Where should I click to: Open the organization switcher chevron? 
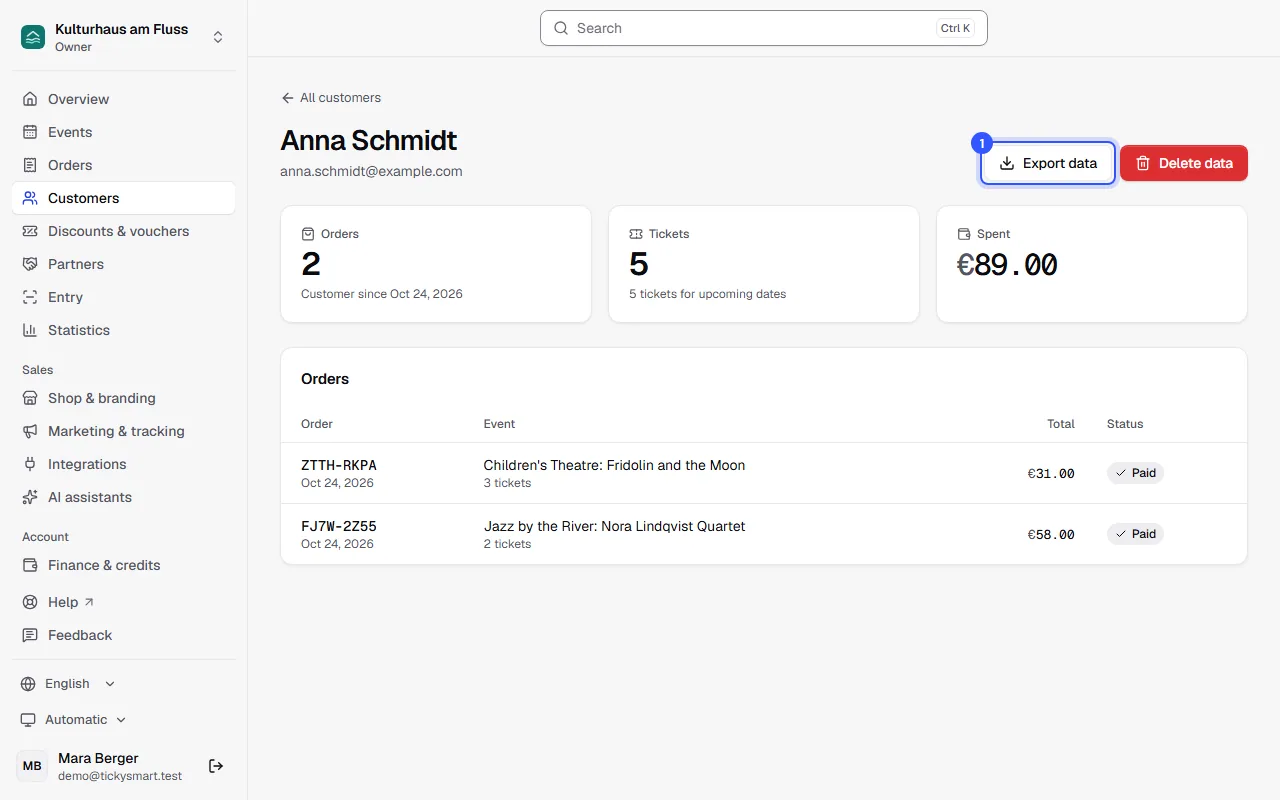pyautogui.click(x=218, y=37)
